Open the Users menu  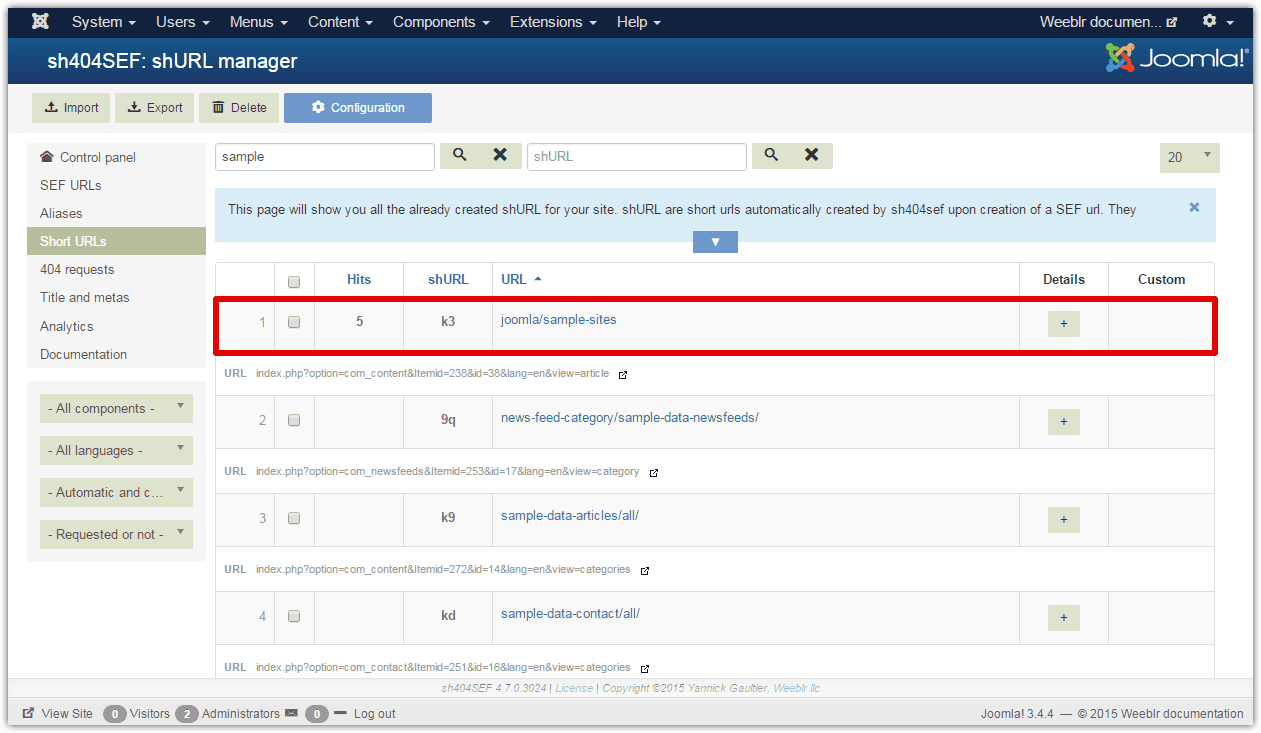(x=183, y=21)
